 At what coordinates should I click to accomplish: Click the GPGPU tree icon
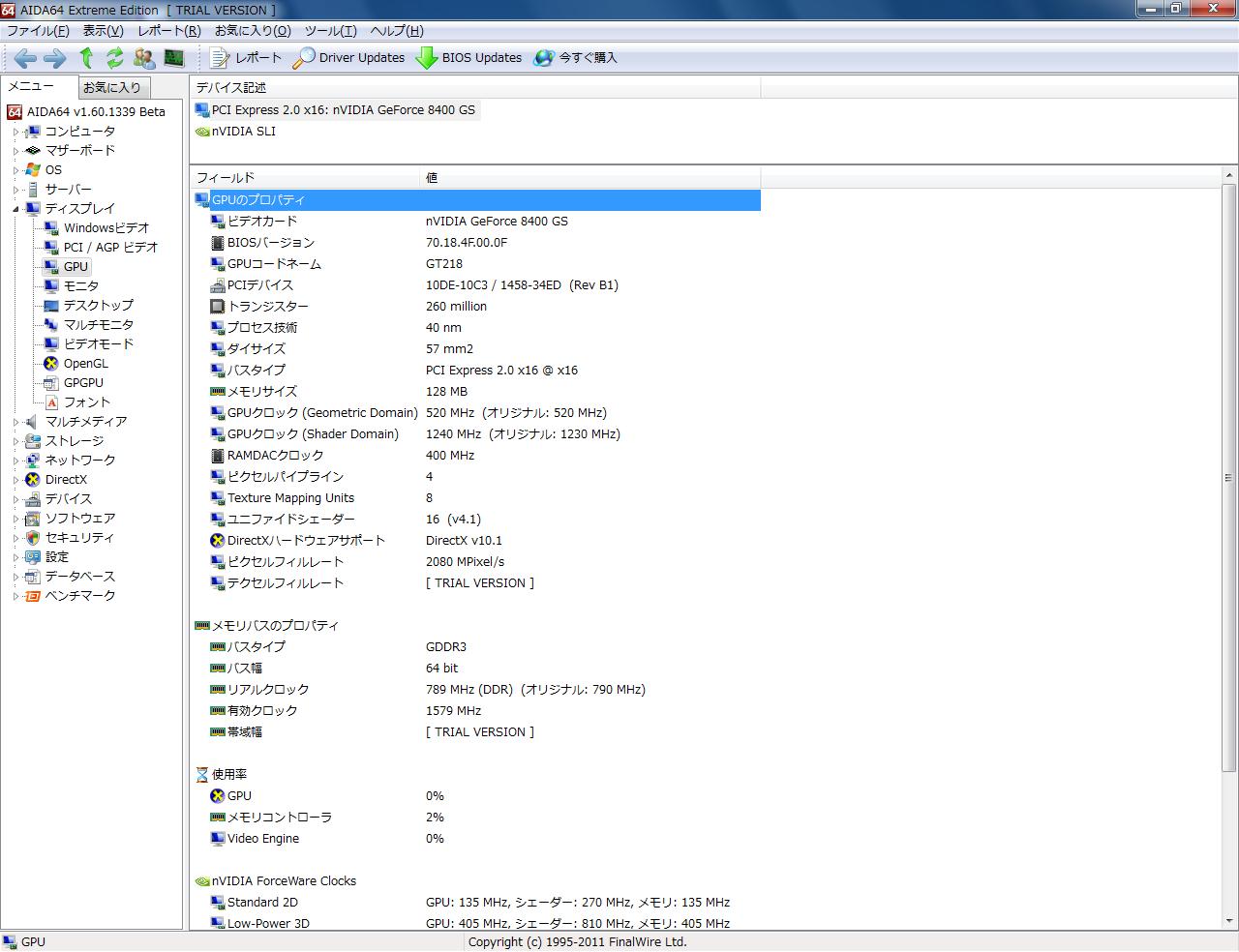51,383
